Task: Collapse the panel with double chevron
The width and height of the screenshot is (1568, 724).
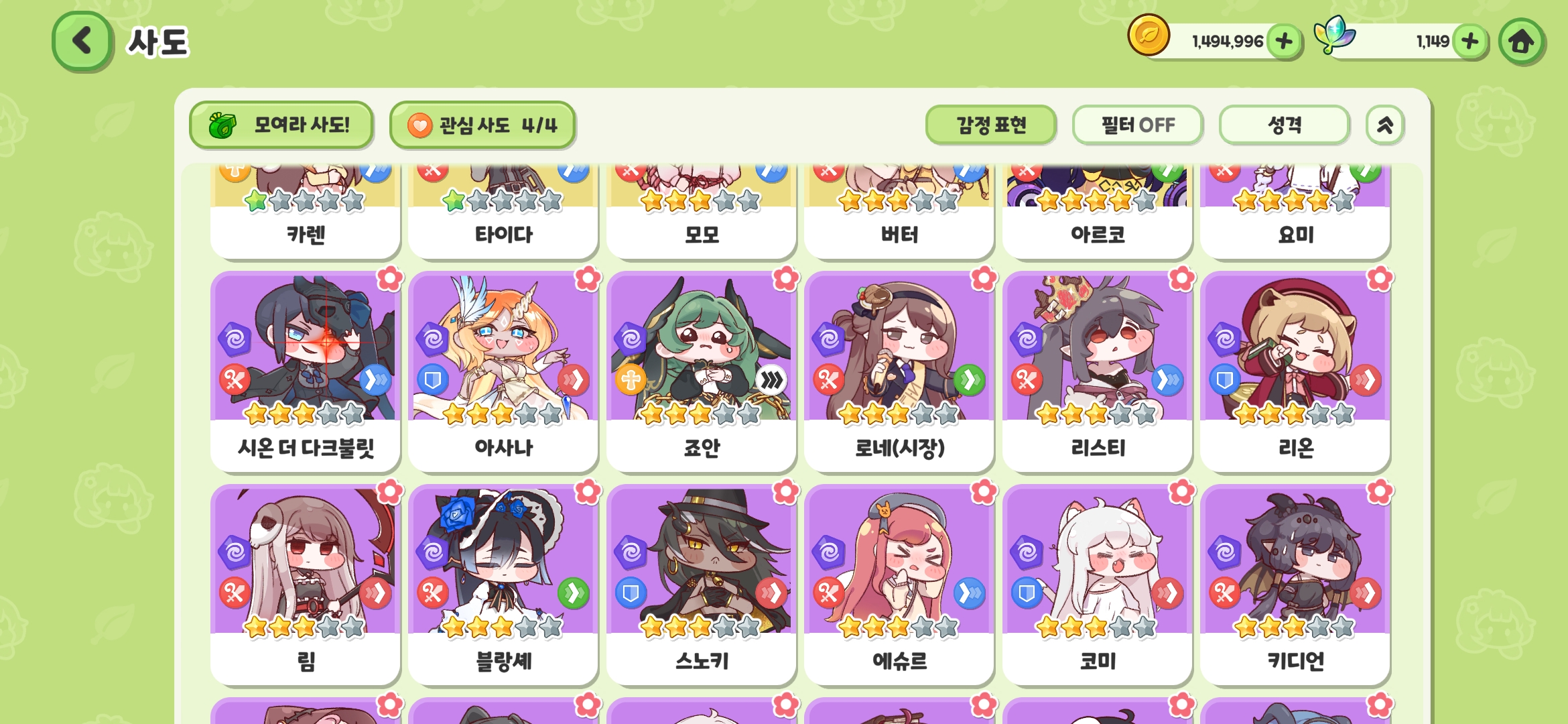Action: tap(1384, 125)
